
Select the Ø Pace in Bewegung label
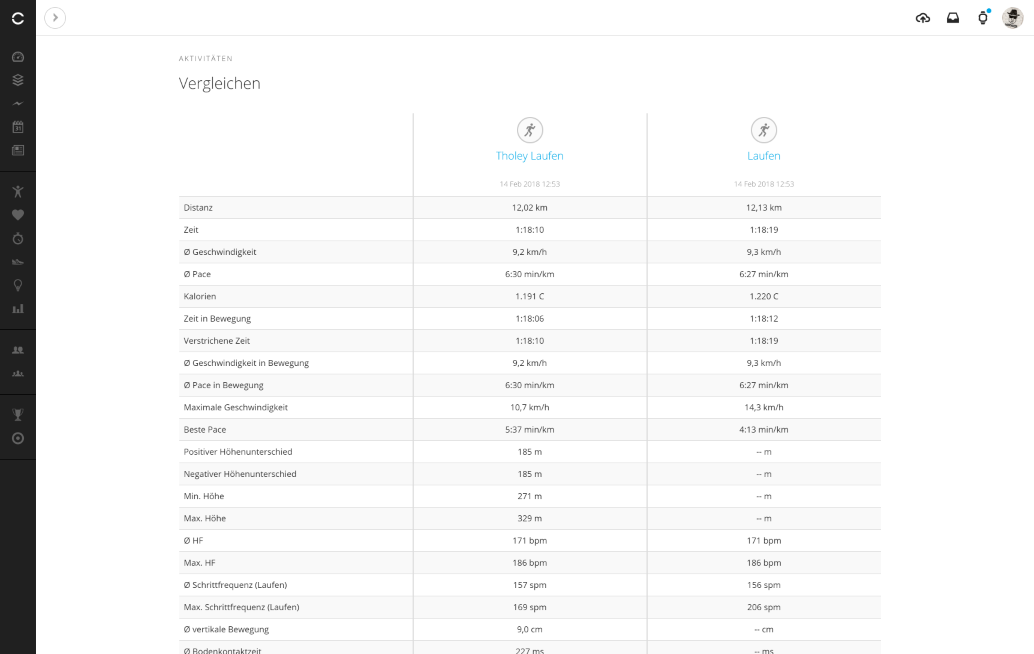[224, 385]
